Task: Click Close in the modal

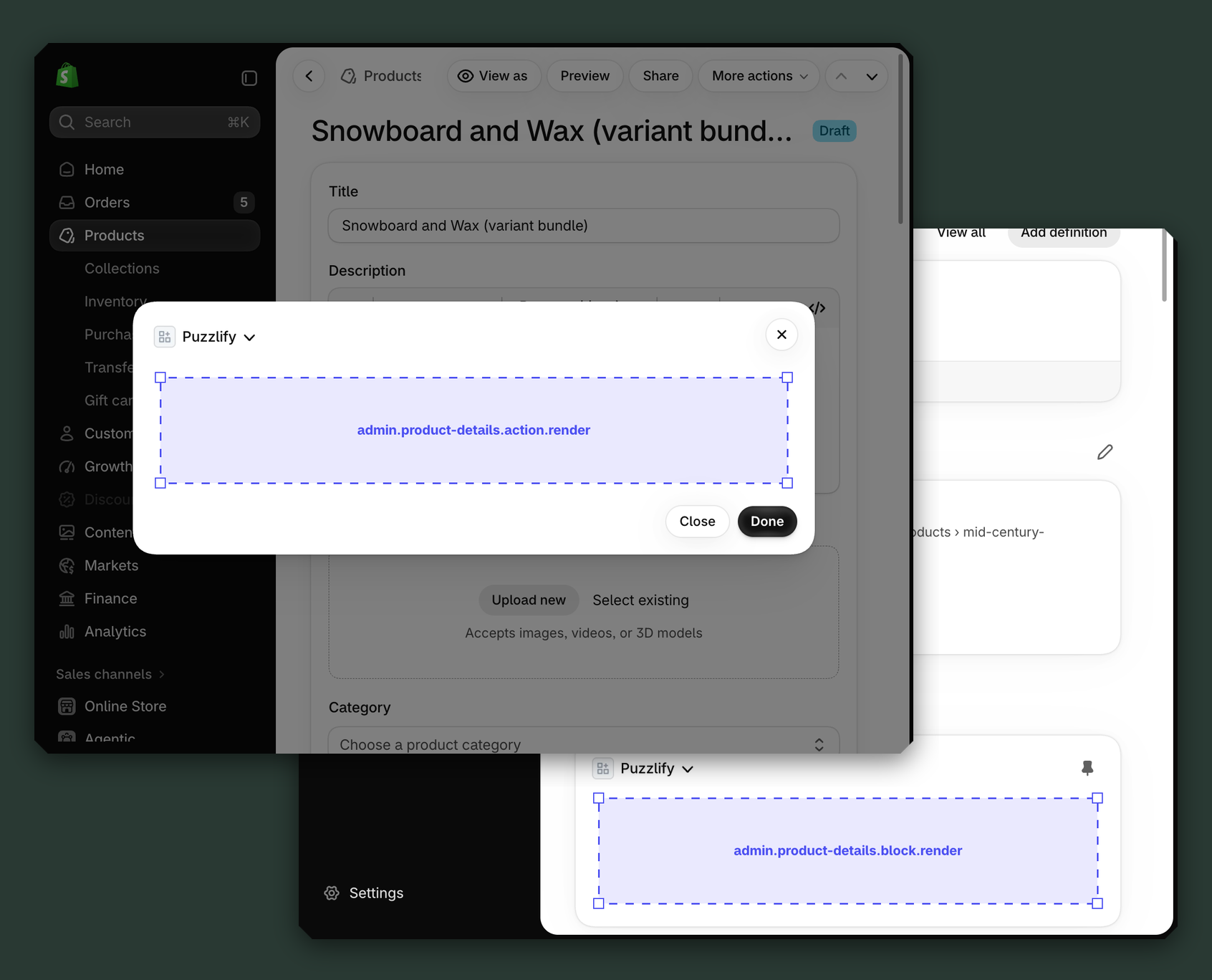Action: 697,522
